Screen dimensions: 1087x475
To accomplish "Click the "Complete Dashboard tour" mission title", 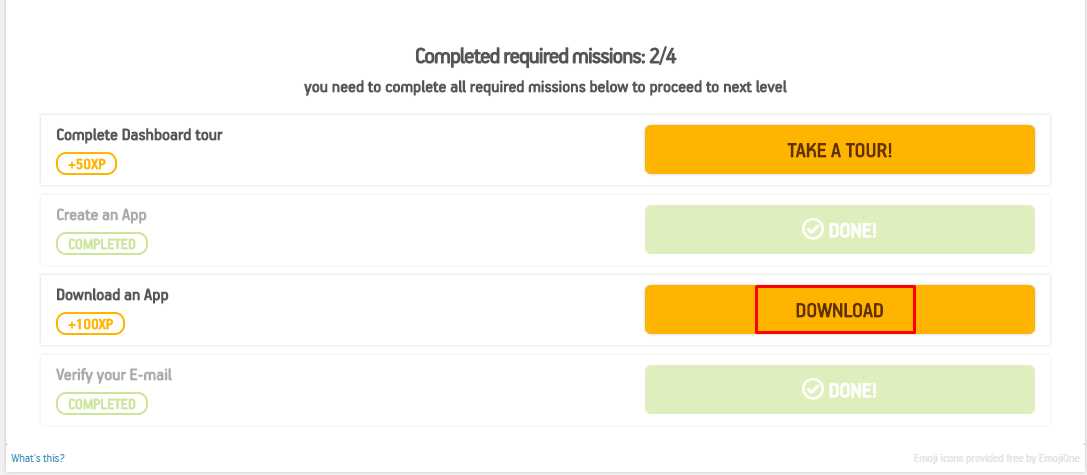I will click(x=139, y=135).
